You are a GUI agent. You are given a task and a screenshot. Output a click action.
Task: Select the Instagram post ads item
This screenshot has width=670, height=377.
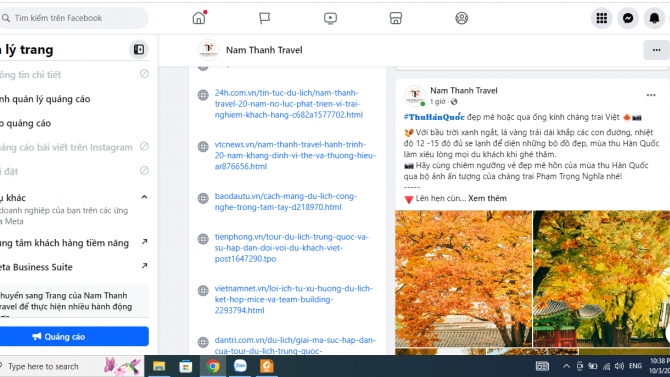[73, 147]
